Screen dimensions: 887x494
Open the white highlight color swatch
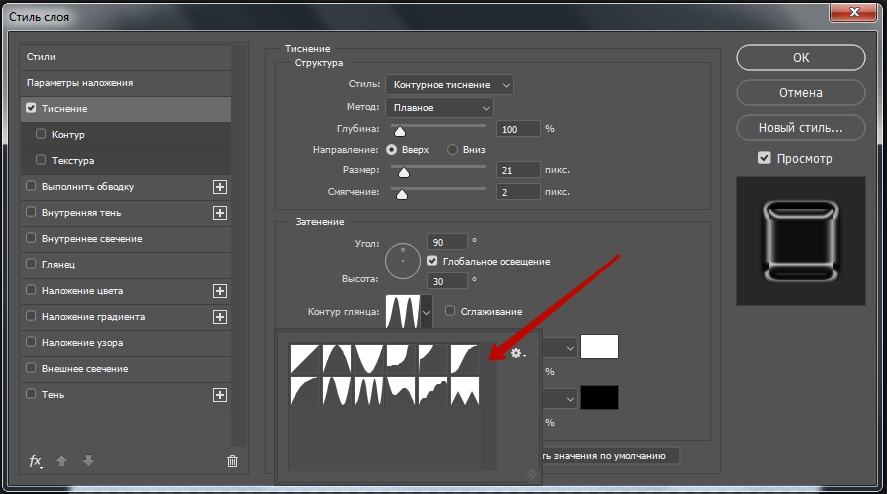coord(599,347)
